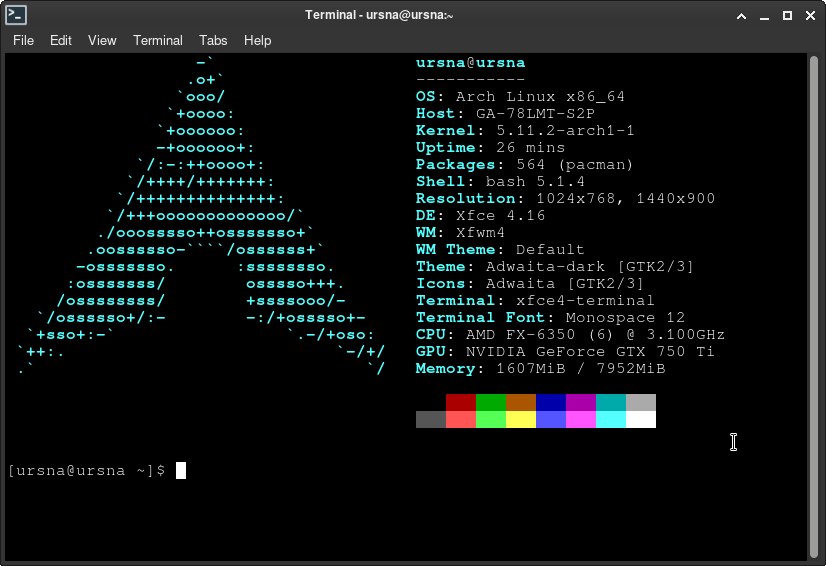Click the dark blue color block
This screenshot has width=826, height=566.
point(550,403)
